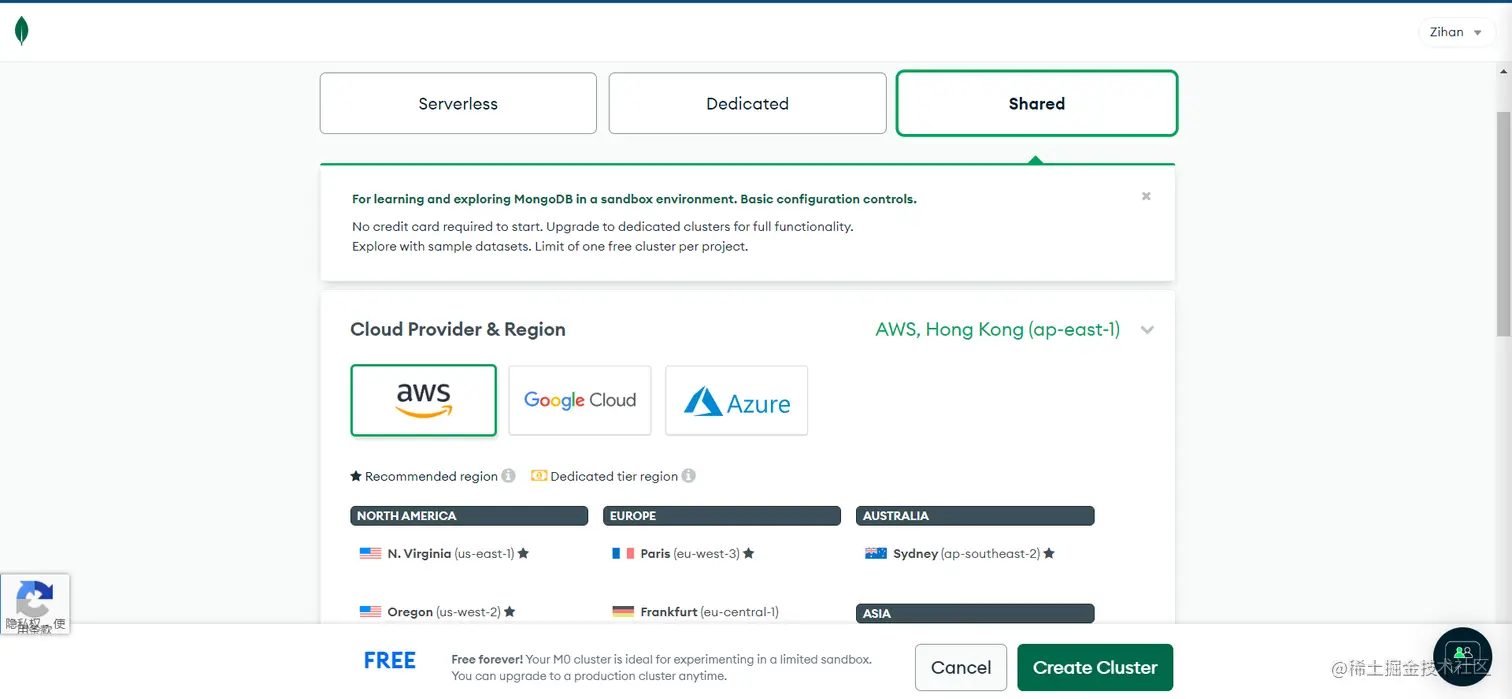The height and width of the screenshot is (699, 1512).
Task: Select the Shared cluster tab
Action: pos(1037,103)
